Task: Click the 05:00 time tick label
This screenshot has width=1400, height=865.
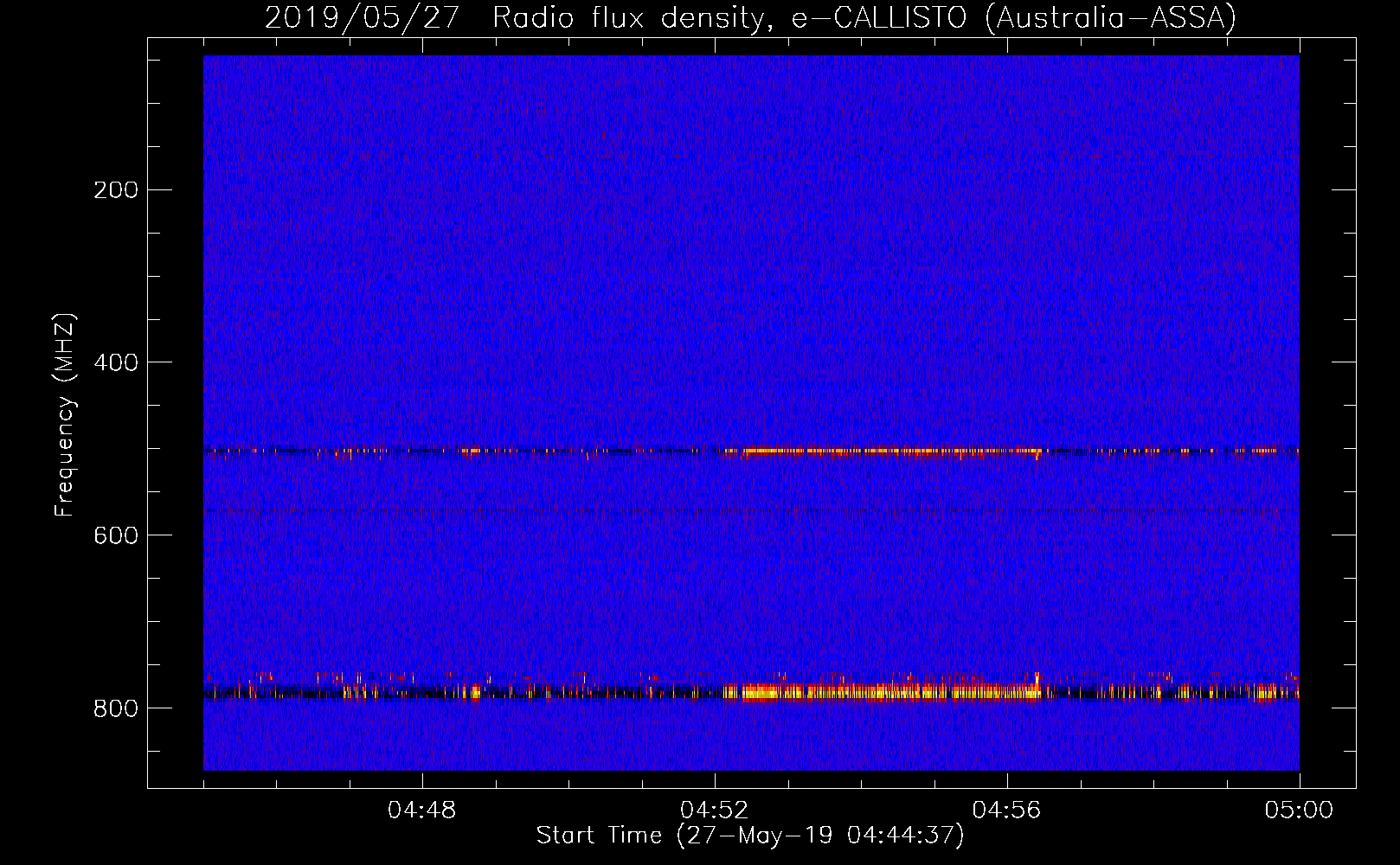Action: (x=1300, y=811)
